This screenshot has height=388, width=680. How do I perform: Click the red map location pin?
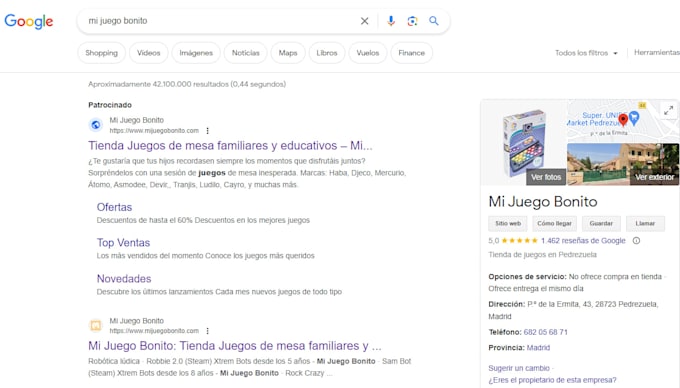pyautogui.click(x=623, y=120)
